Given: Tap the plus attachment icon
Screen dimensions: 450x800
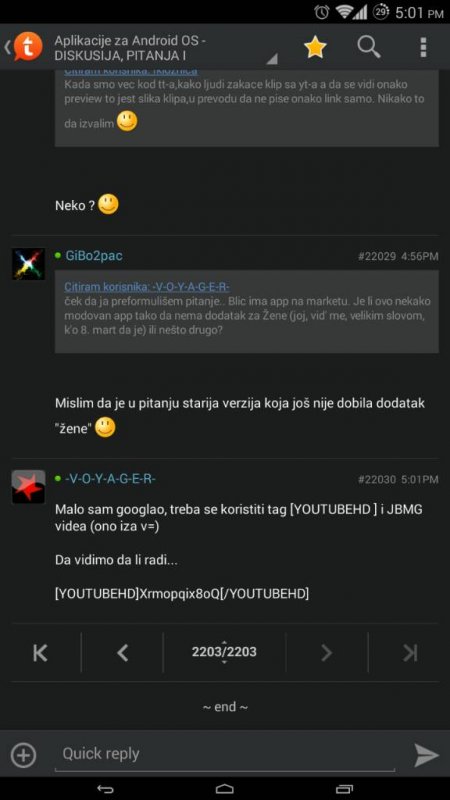Looking at the screenshot, I should click(23, 755).
